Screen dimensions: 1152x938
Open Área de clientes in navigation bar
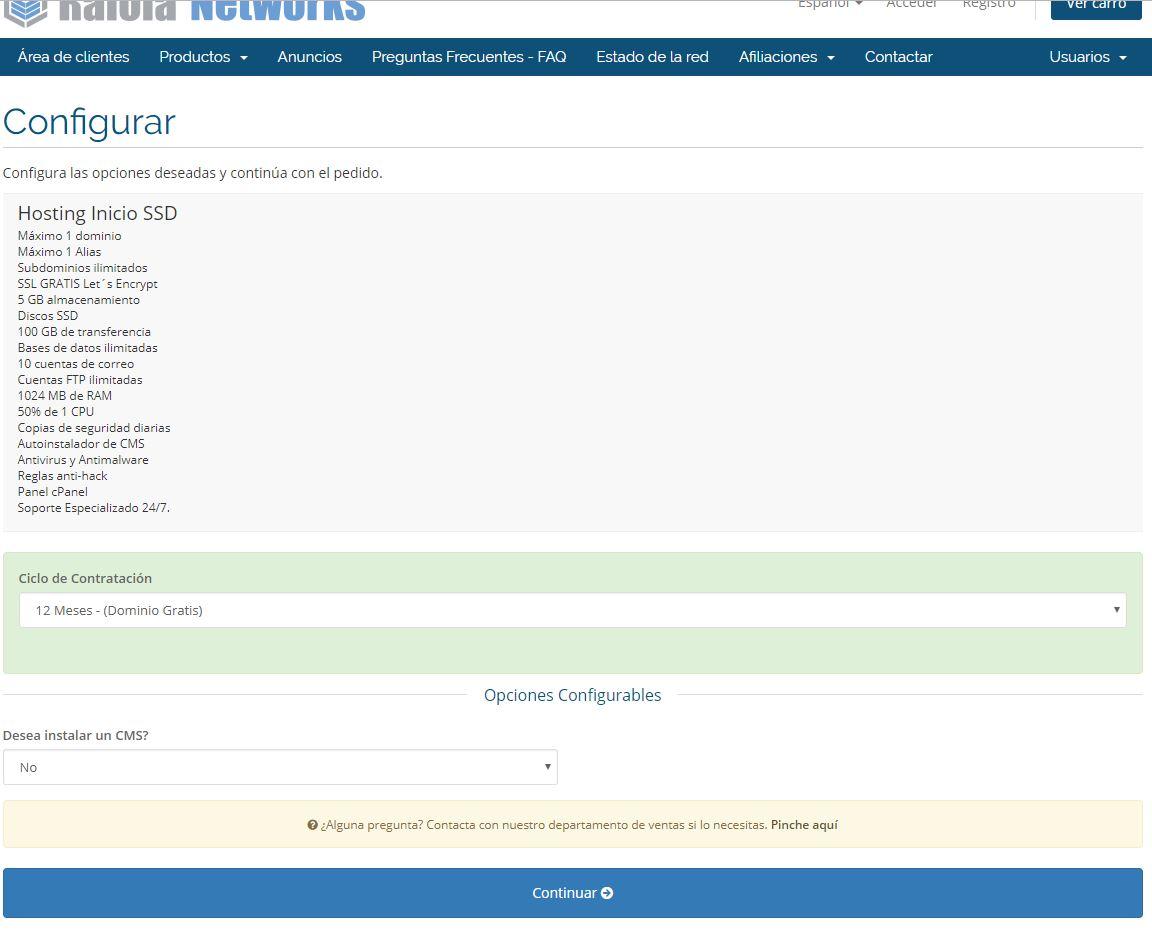point(73,57)
